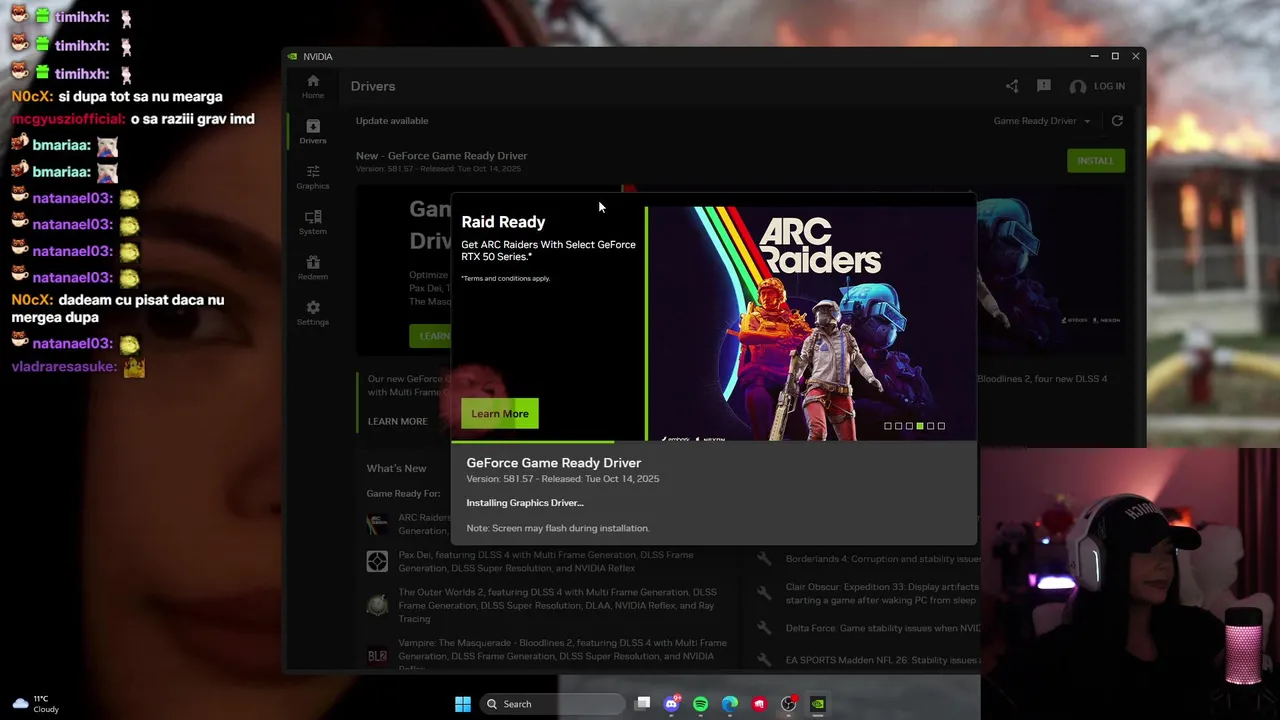Click the Pax Dei game icon

(377, 561)
